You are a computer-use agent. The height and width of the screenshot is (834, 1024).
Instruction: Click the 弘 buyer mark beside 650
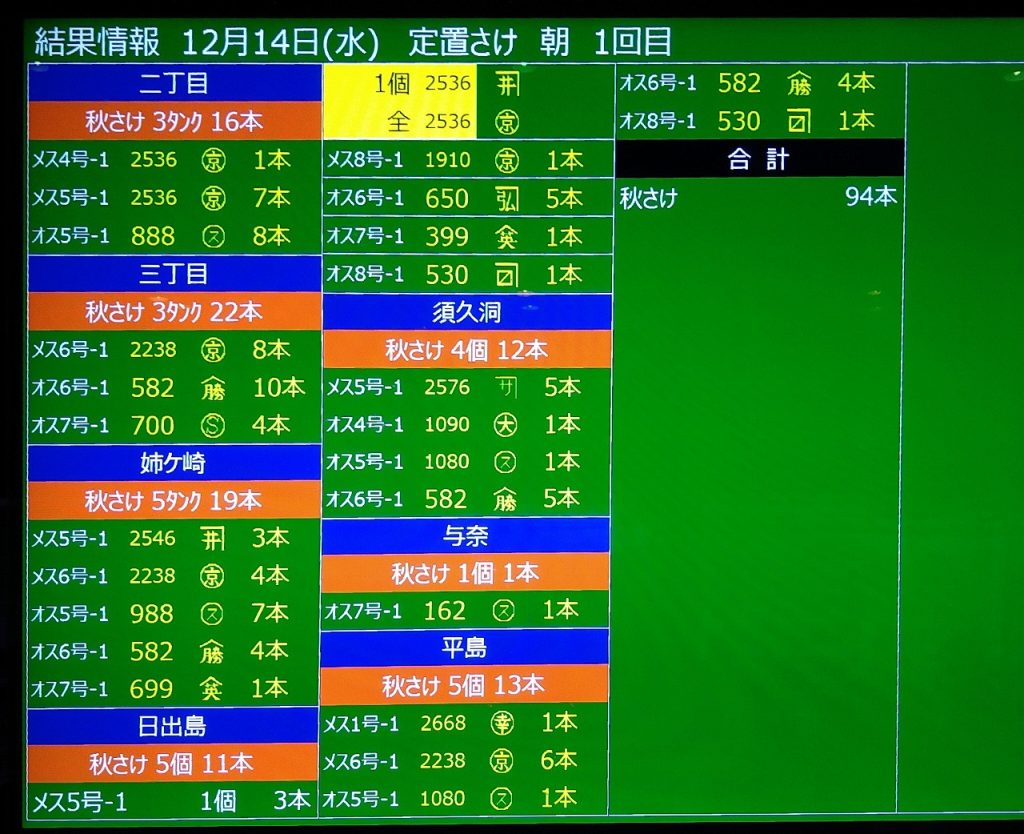pos(507,199)
